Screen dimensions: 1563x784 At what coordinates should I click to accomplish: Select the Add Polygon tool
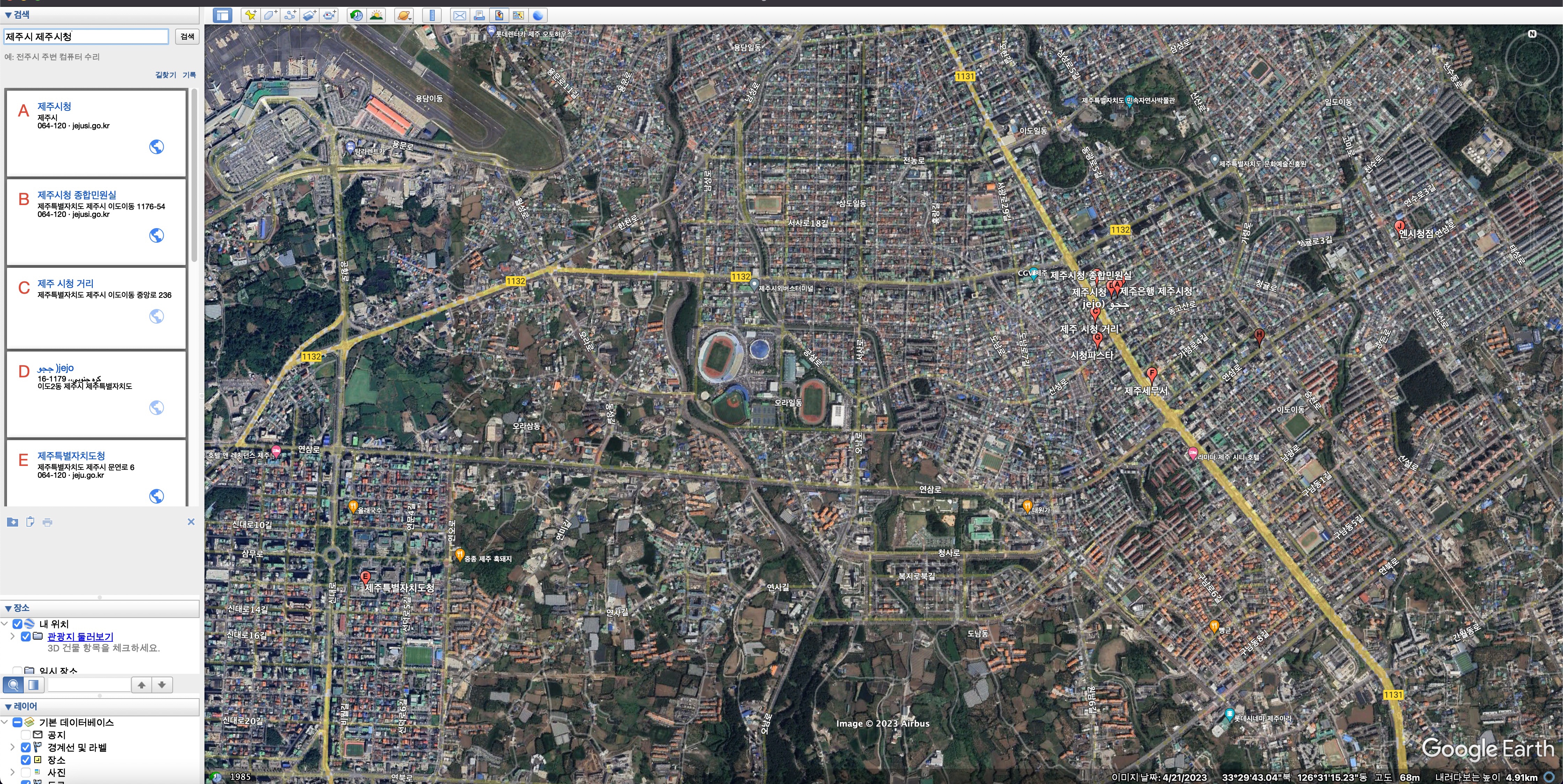click(270, 15)
